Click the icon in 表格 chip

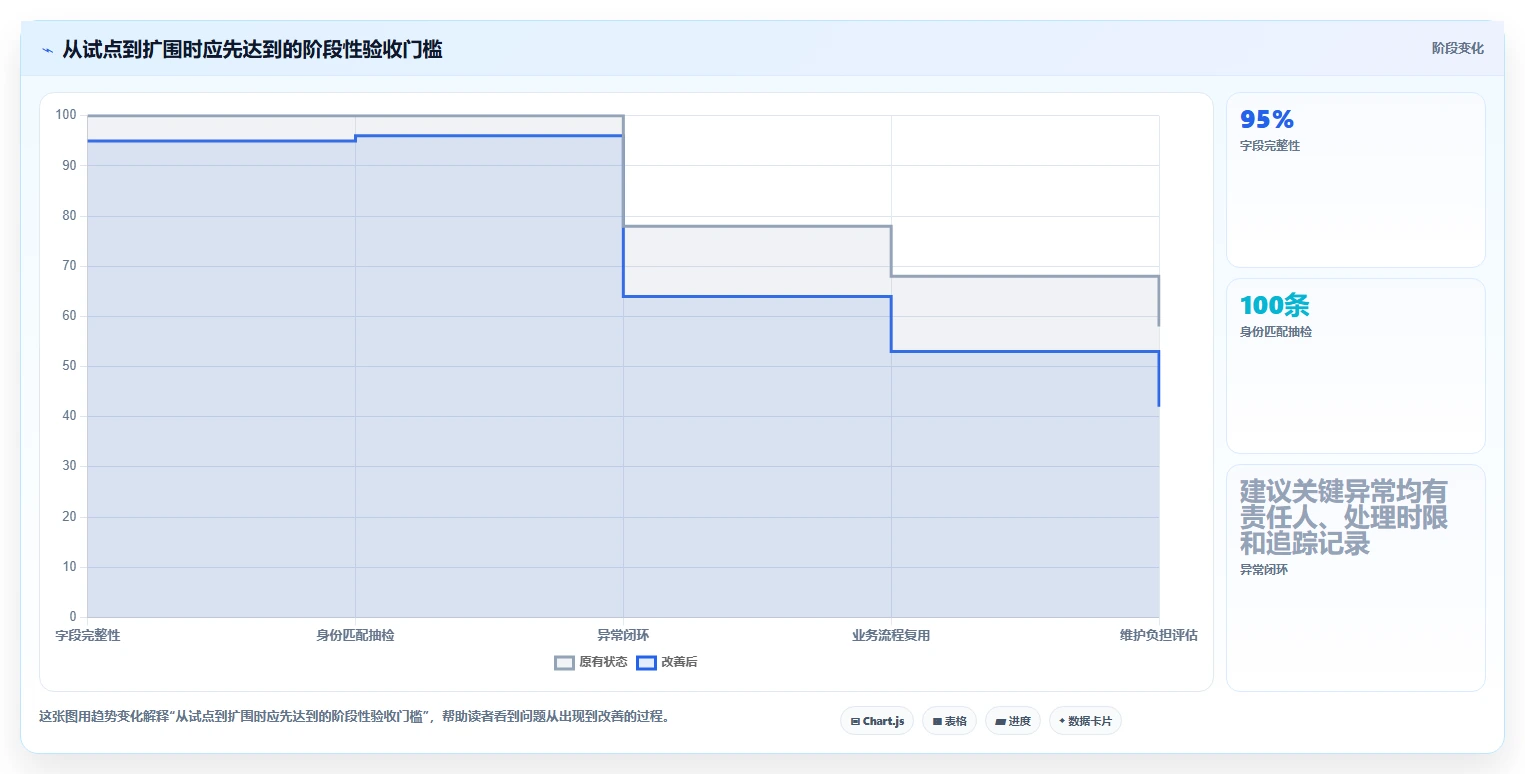pyautogui.click(x=937, y=721)
